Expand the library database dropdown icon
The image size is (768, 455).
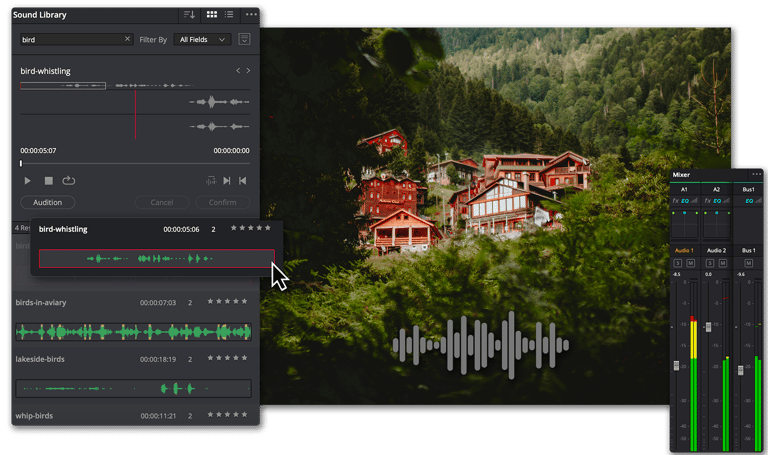[x=244, y=39]
